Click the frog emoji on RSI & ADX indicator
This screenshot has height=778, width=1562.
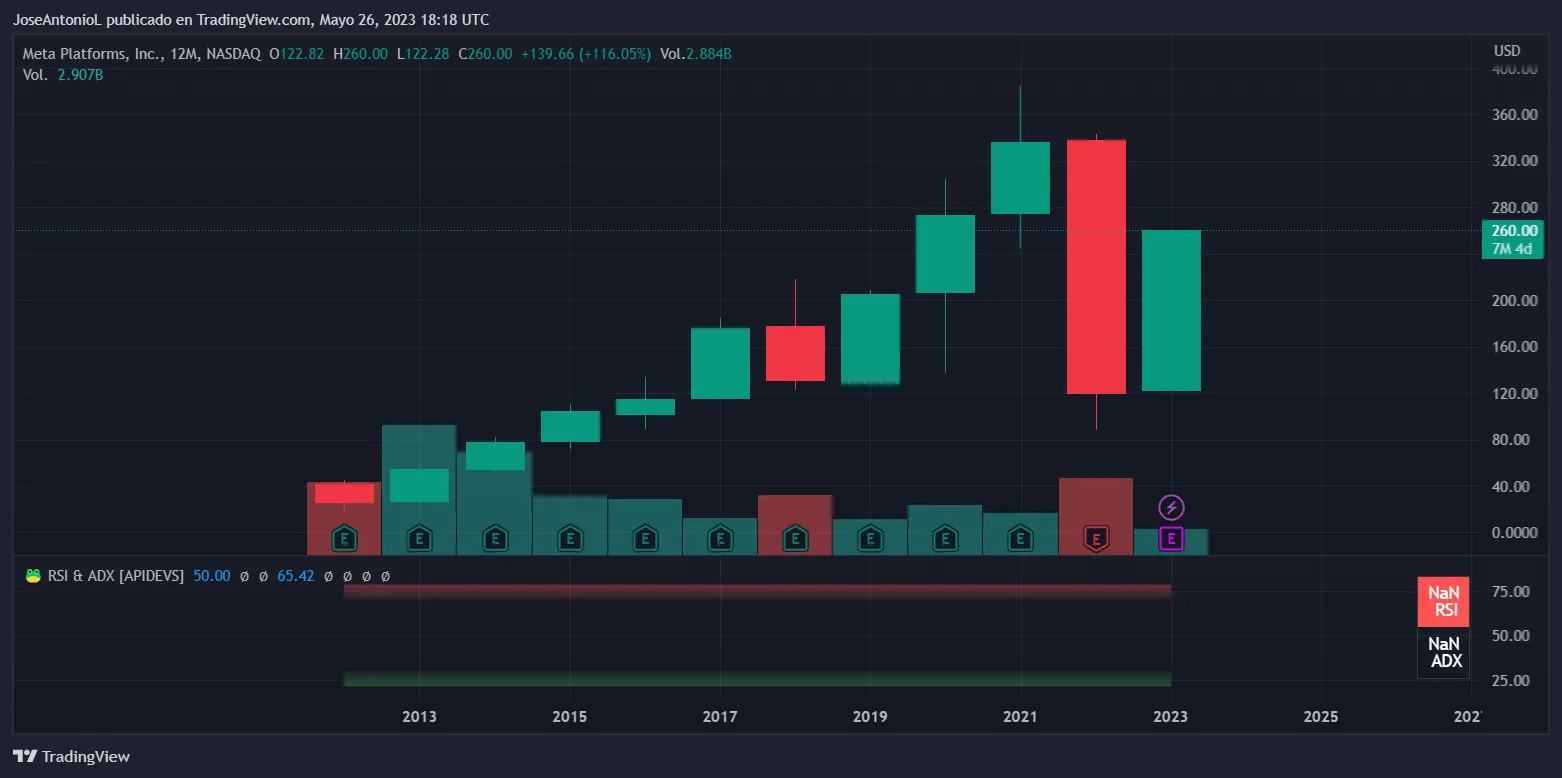tap(31, 575)
